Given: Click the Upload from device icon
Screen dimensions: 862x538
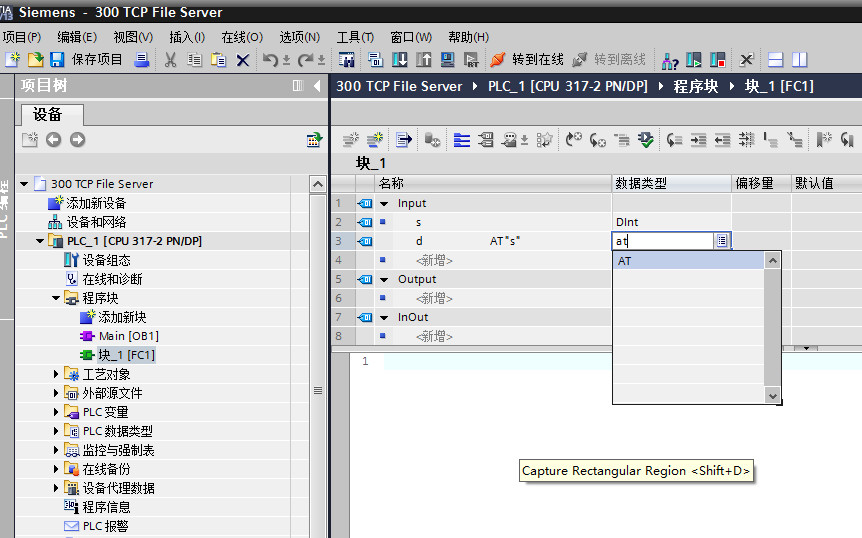Looking at the screenshot, I should [x=423, y=59].
